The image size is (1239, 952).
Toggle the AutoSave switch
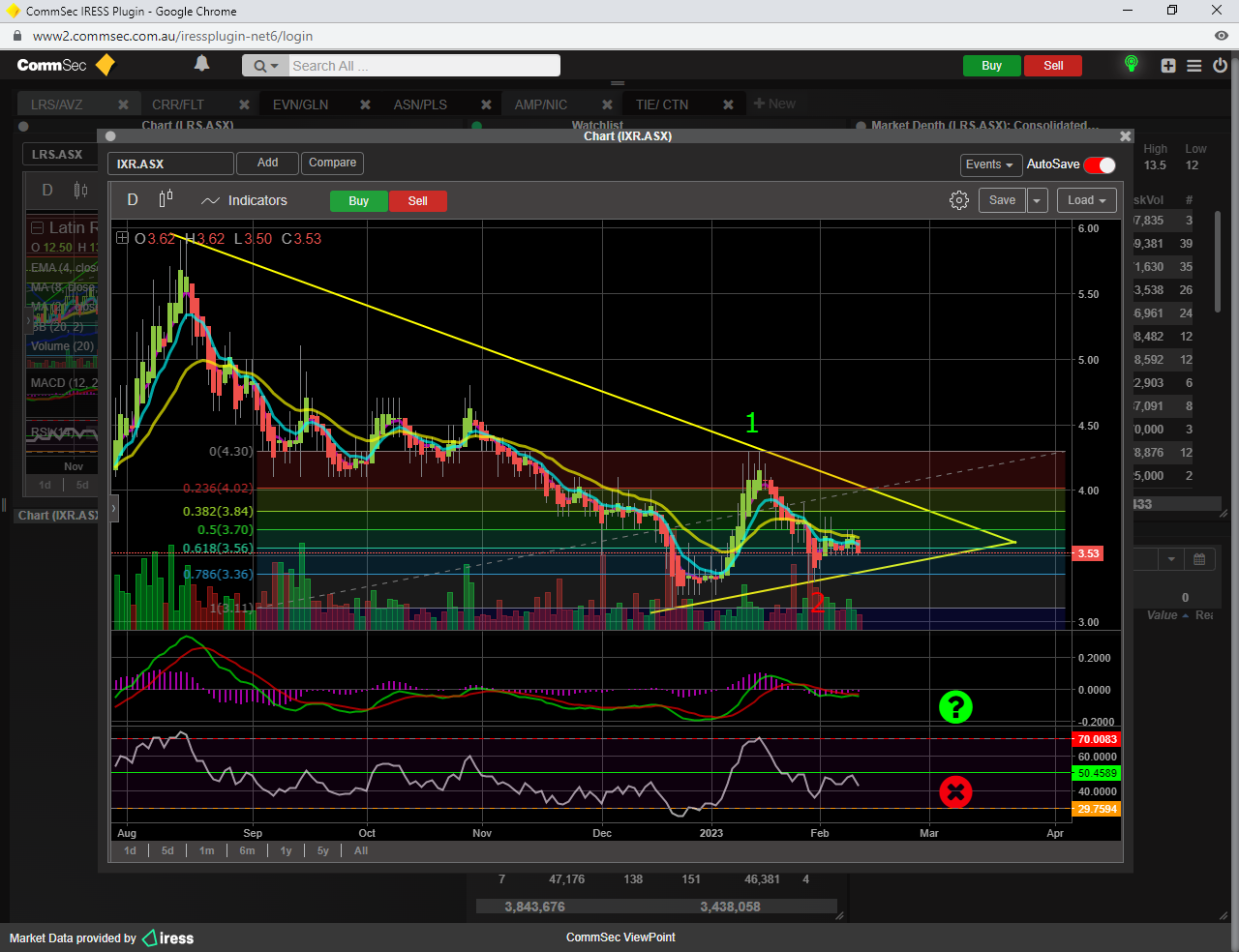(1100, 164)
